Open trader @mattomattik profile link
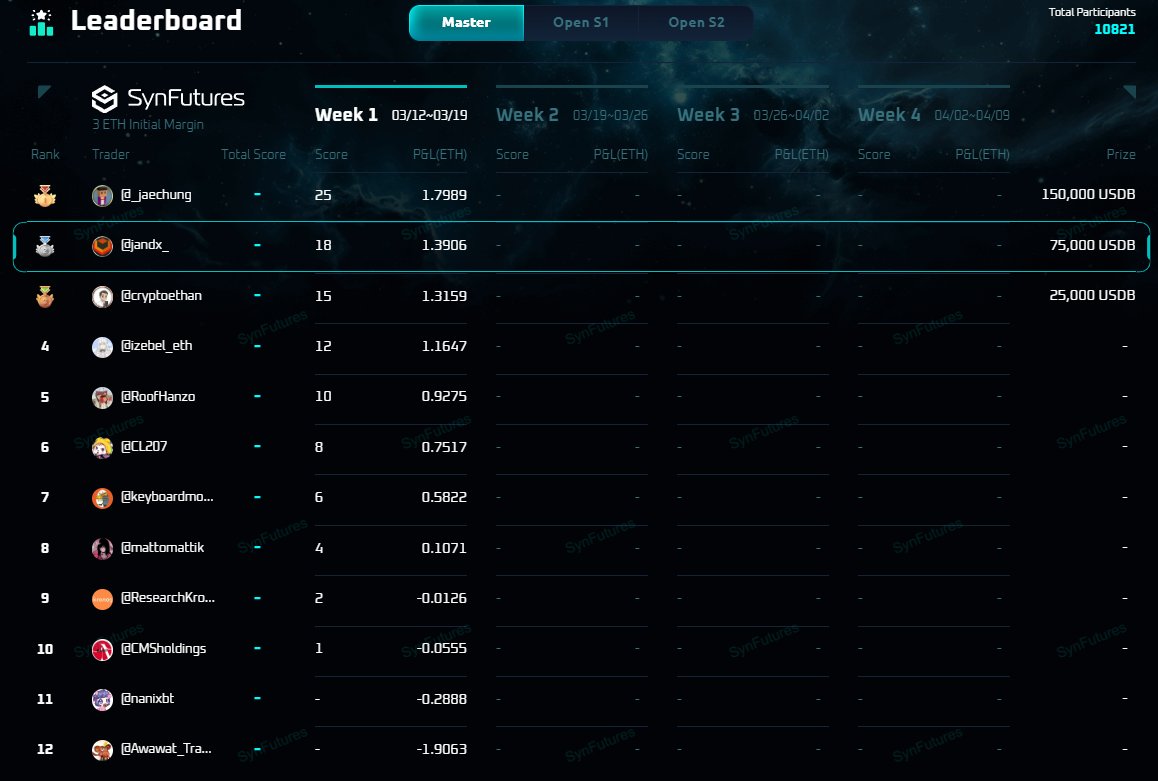Screen dimensions: 1158x781 click(162, 547)
